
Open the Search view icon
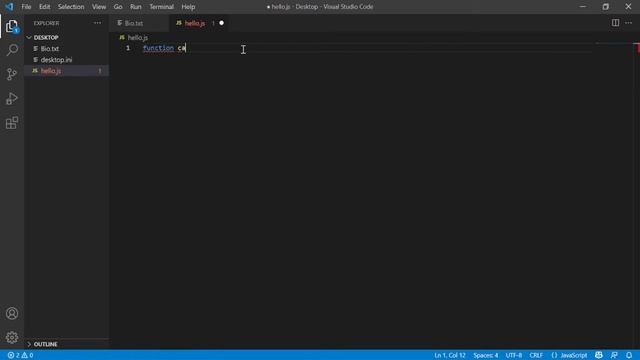12,50
